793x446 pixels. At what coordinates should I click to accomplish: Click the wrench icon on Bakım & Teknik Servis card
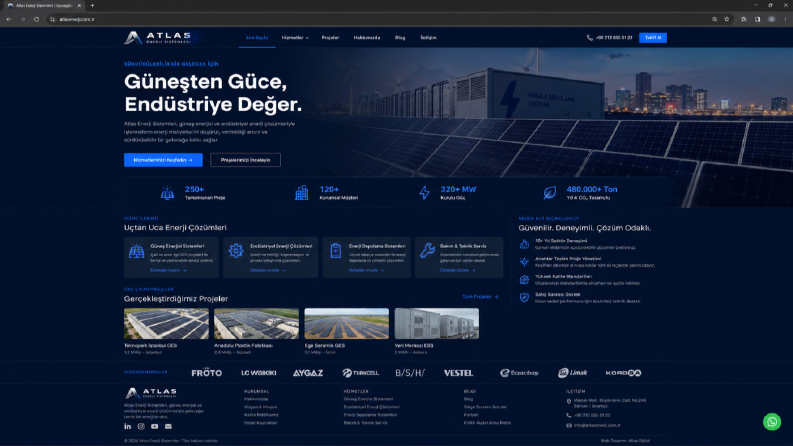(x=427, y=250)
